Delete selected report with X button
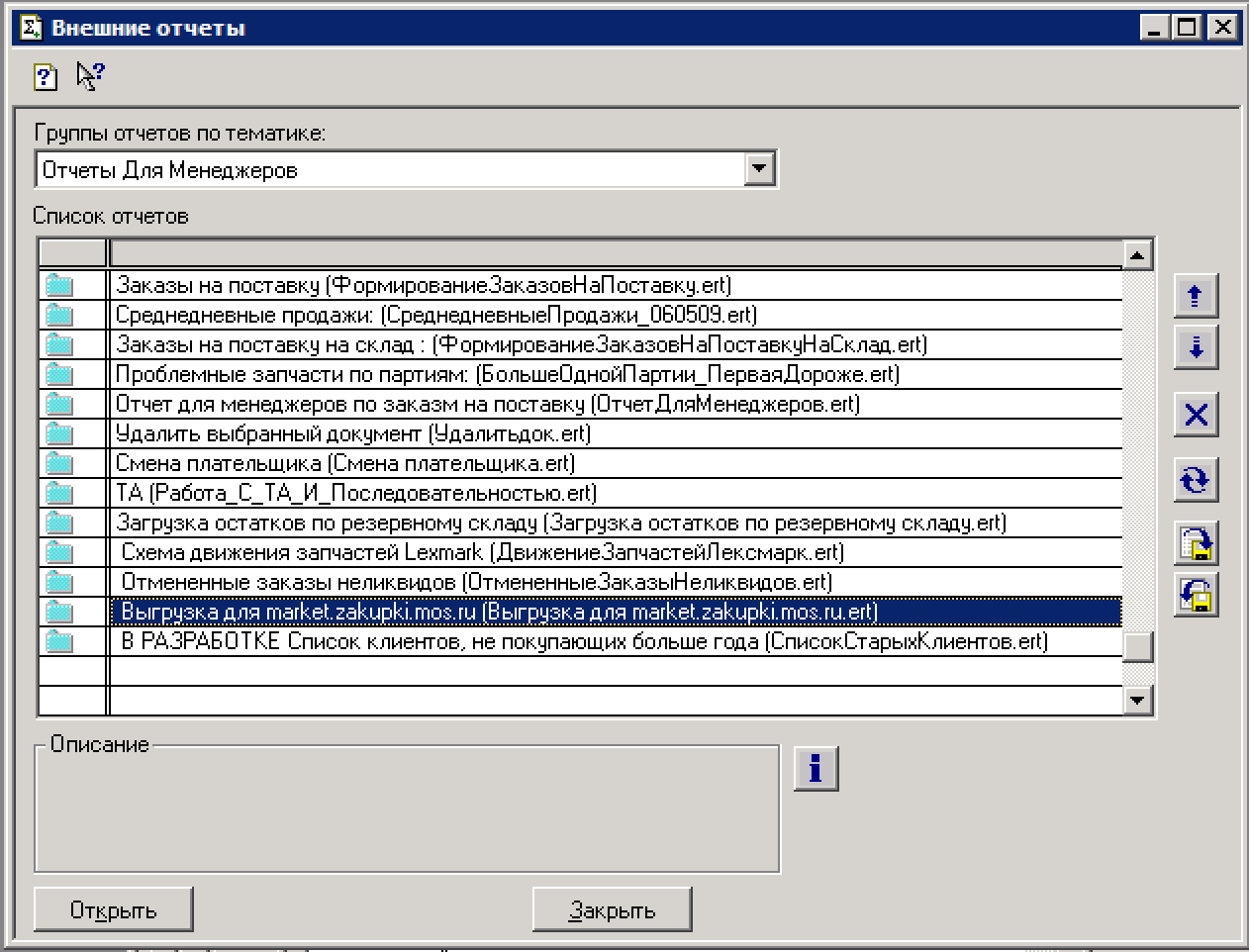Screen dimensions: 1249x952 [x=1196, y=415]
